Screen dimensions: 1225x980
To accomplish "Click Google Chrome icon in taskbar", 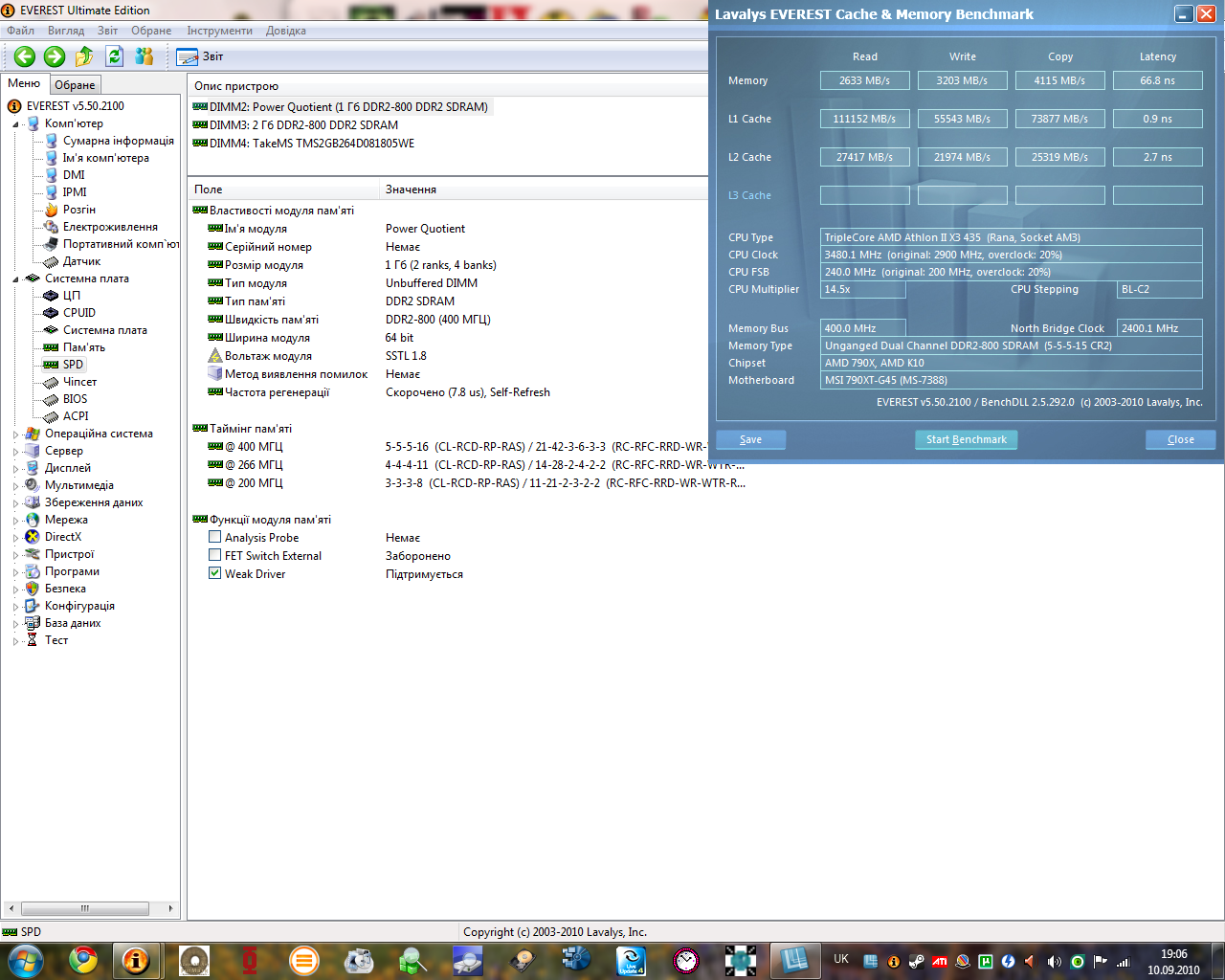I will 83,960.
